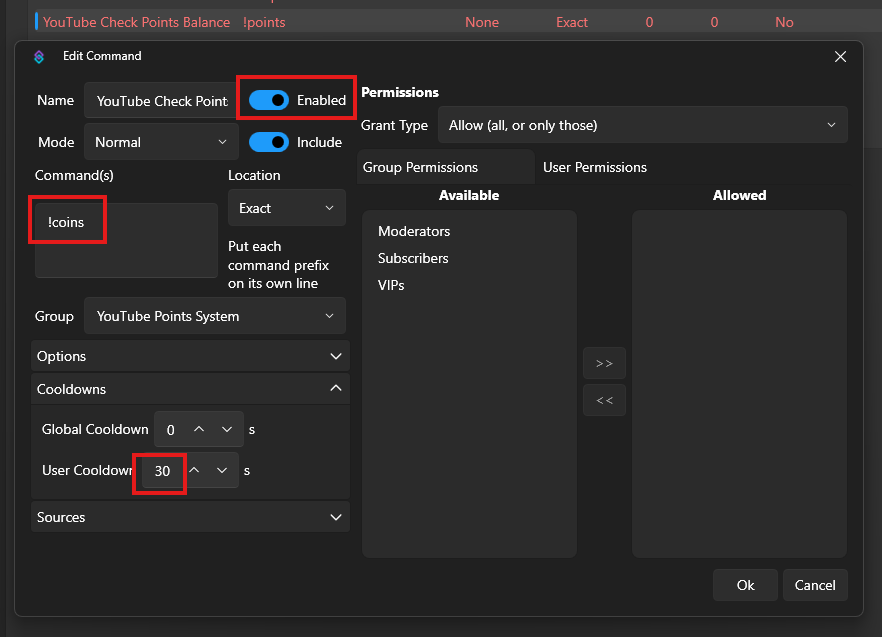The width and height of the screenshot is (882, 637).
Task: Switch to the User Permissions tab
Action: click(595, 167)
